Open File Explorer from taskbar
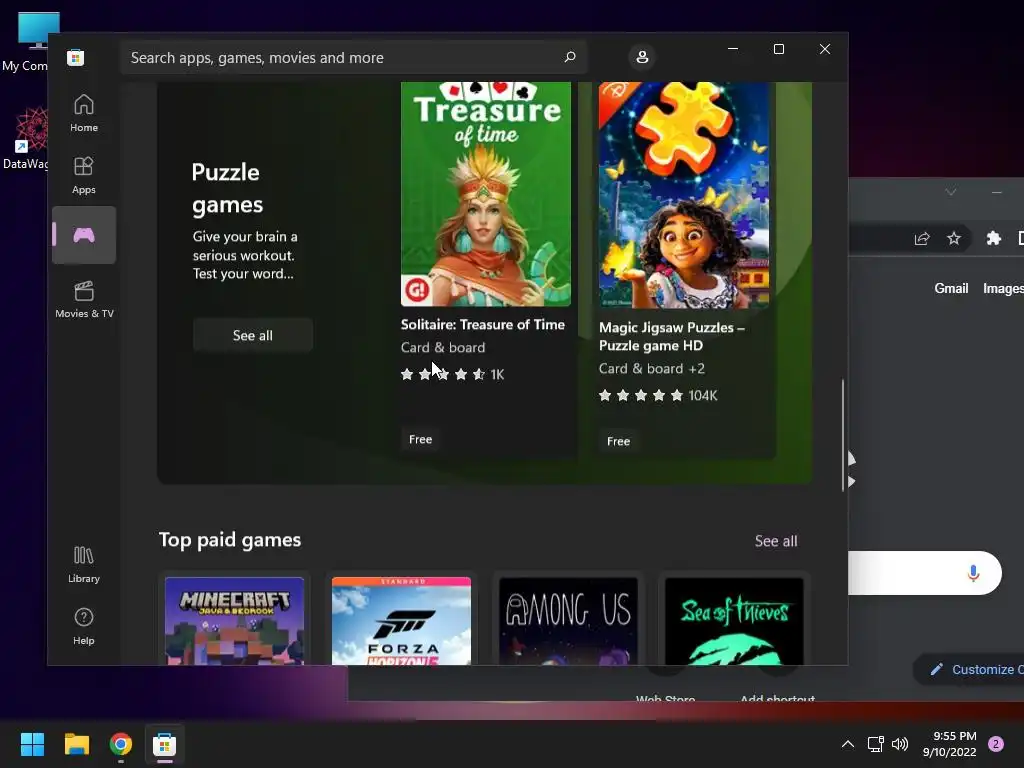 click(76, 744)
